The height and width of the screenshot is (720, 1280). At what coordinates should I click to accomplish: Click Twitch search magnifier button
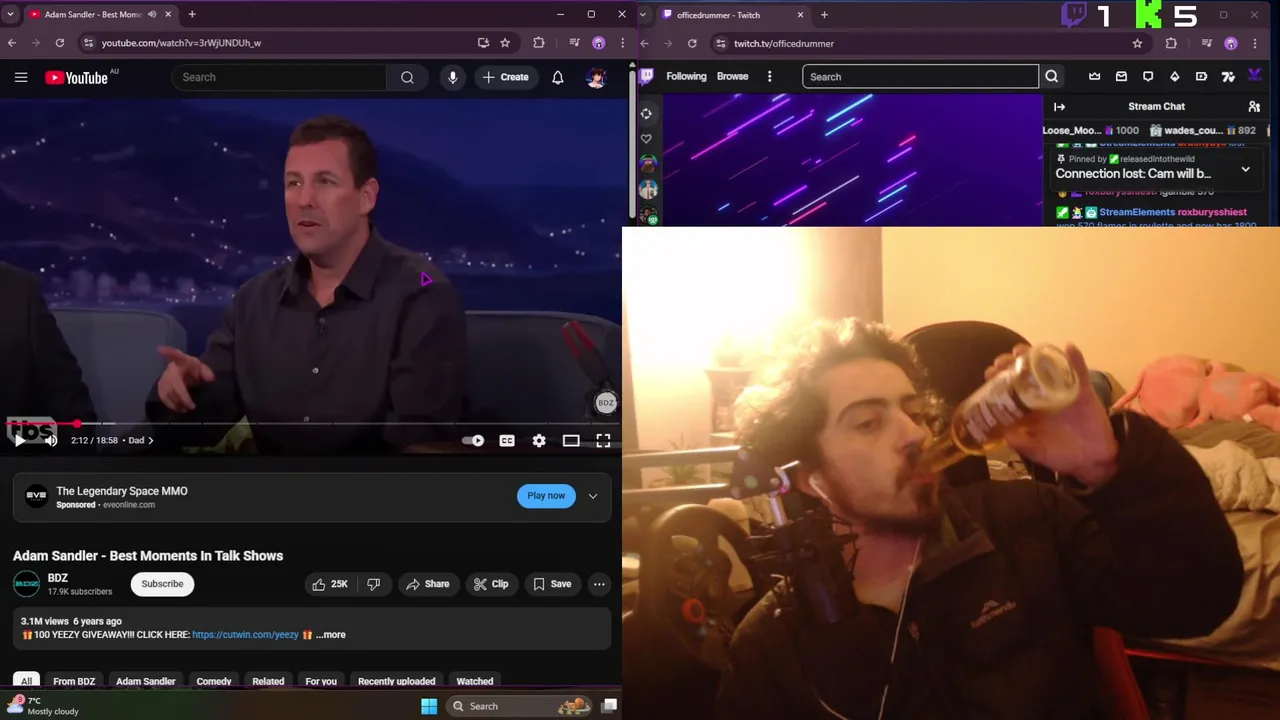click(1051, 76)
